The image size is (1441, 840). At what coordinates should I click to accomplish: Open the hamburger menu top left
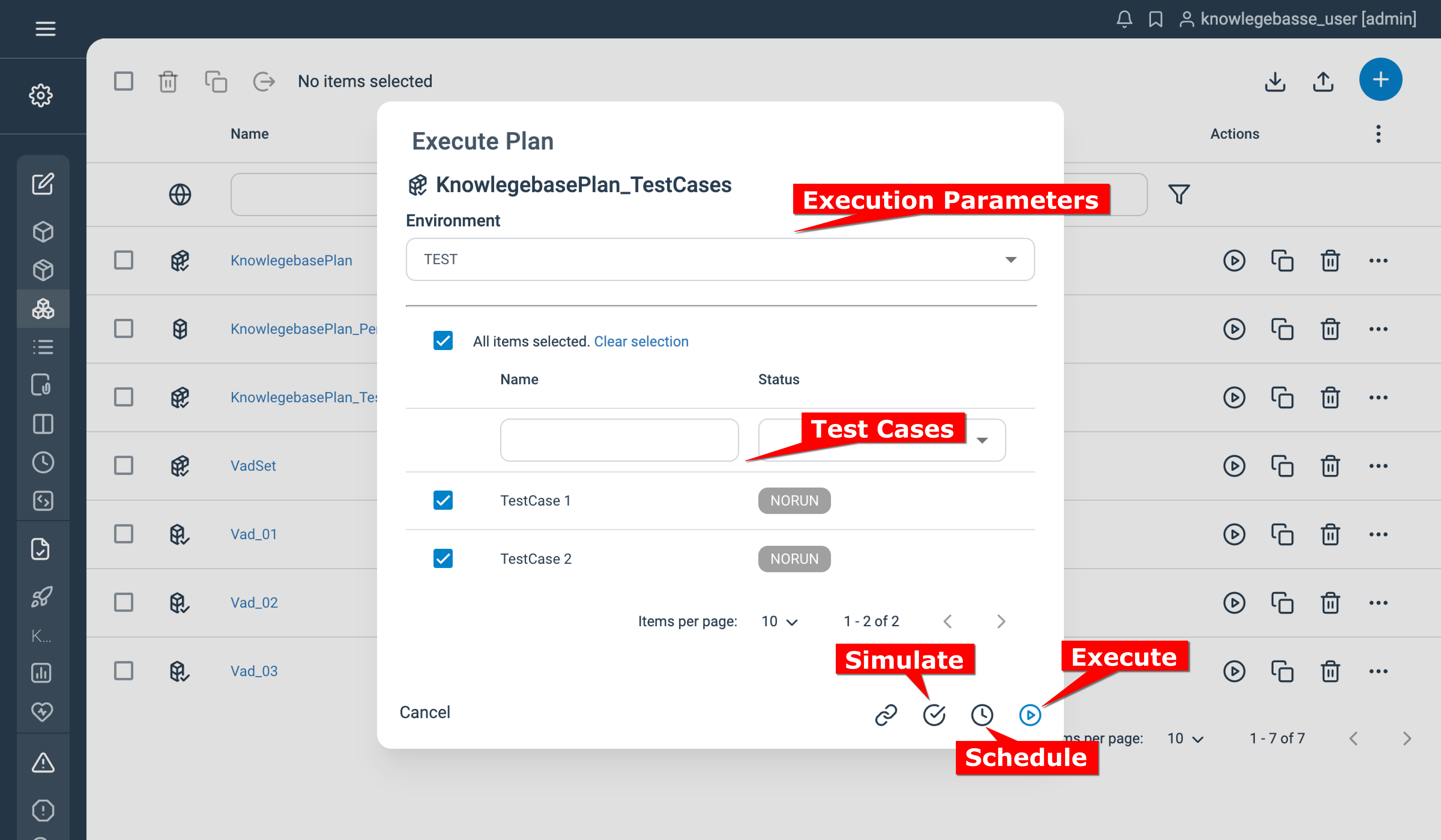tap(45, 29)
